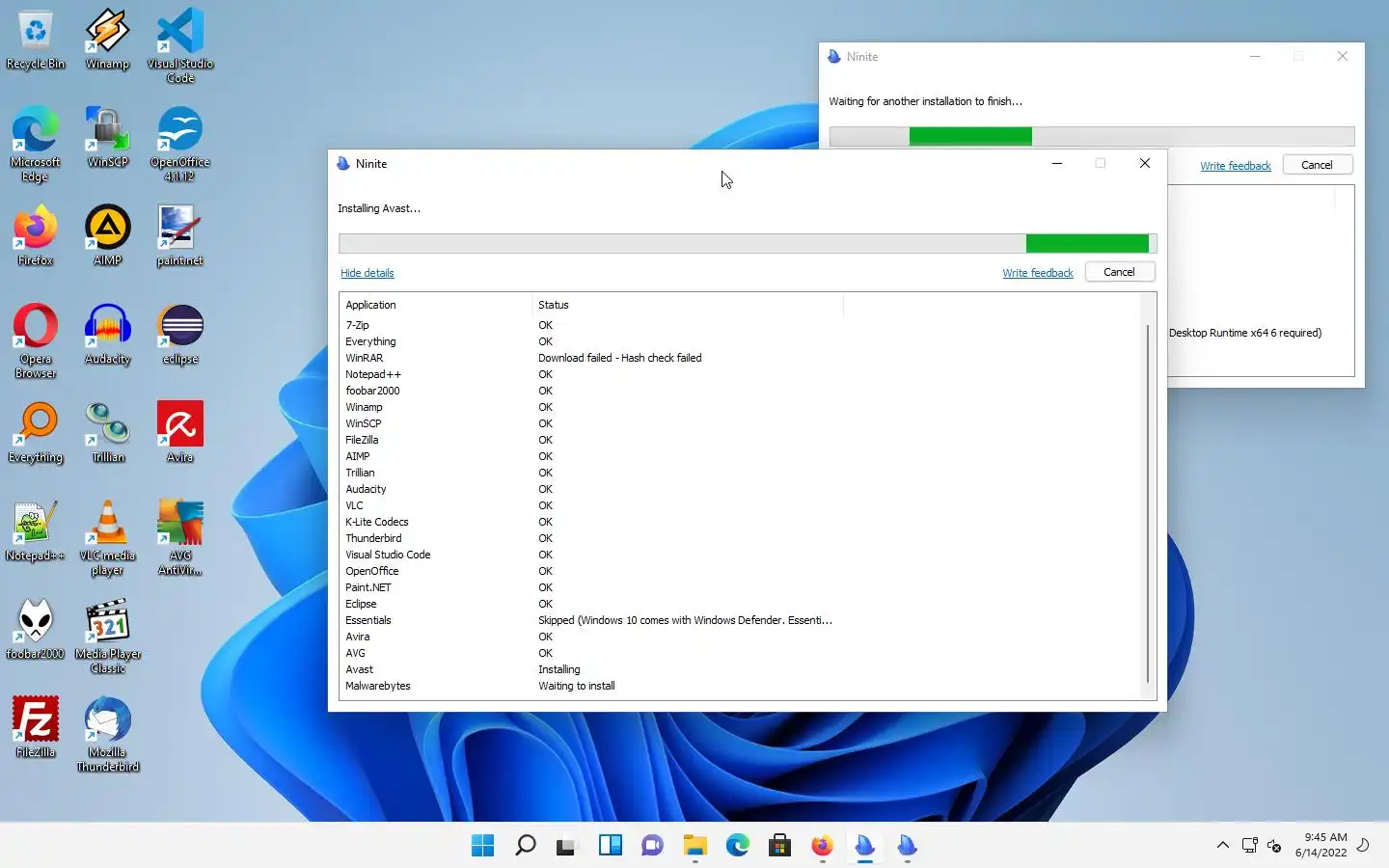Viewport: 1389px width, 868px height.
Task: Select the eclipse desktop shortcut
Action: click(180, 335)
